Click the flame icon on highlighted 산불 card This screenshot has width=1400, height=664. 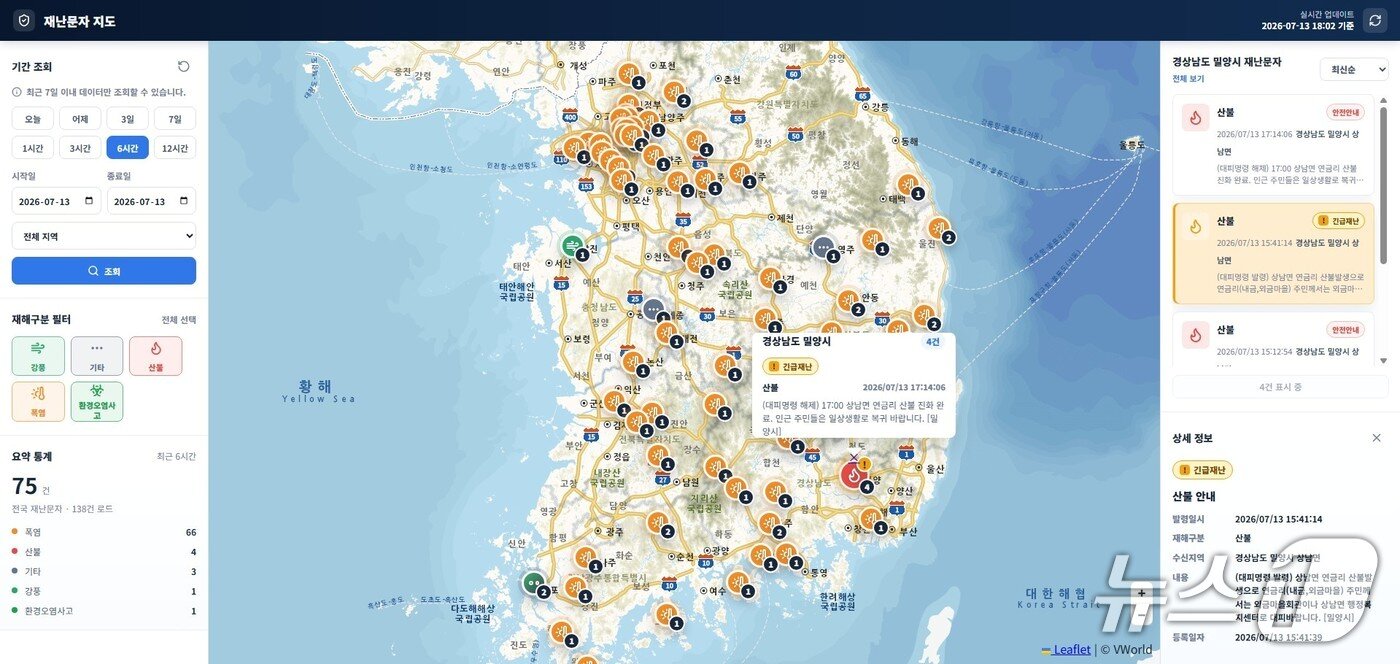coord(1195,226)
